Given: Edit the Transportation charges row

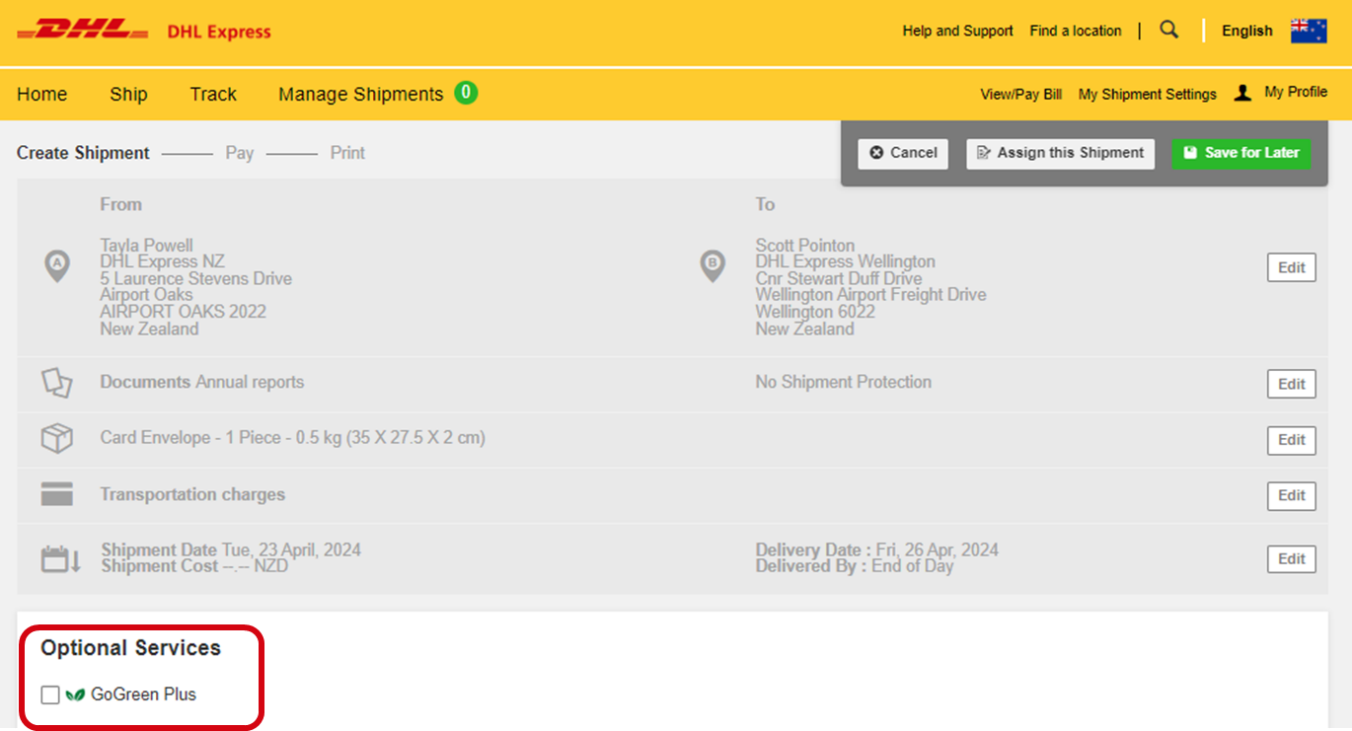Looking at the screenshot, I should tap(1291, 496).
